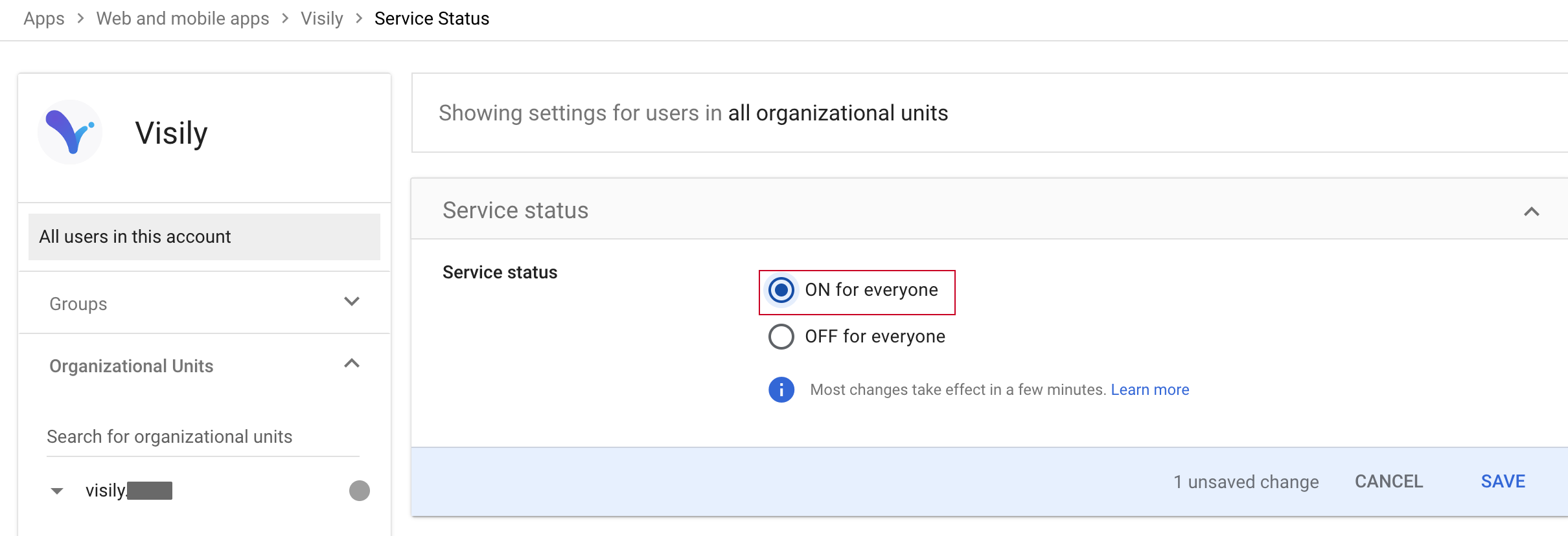Click the Service status panel header
The width and height of the screenshot is (1568, 536).
tap(989, 209)
